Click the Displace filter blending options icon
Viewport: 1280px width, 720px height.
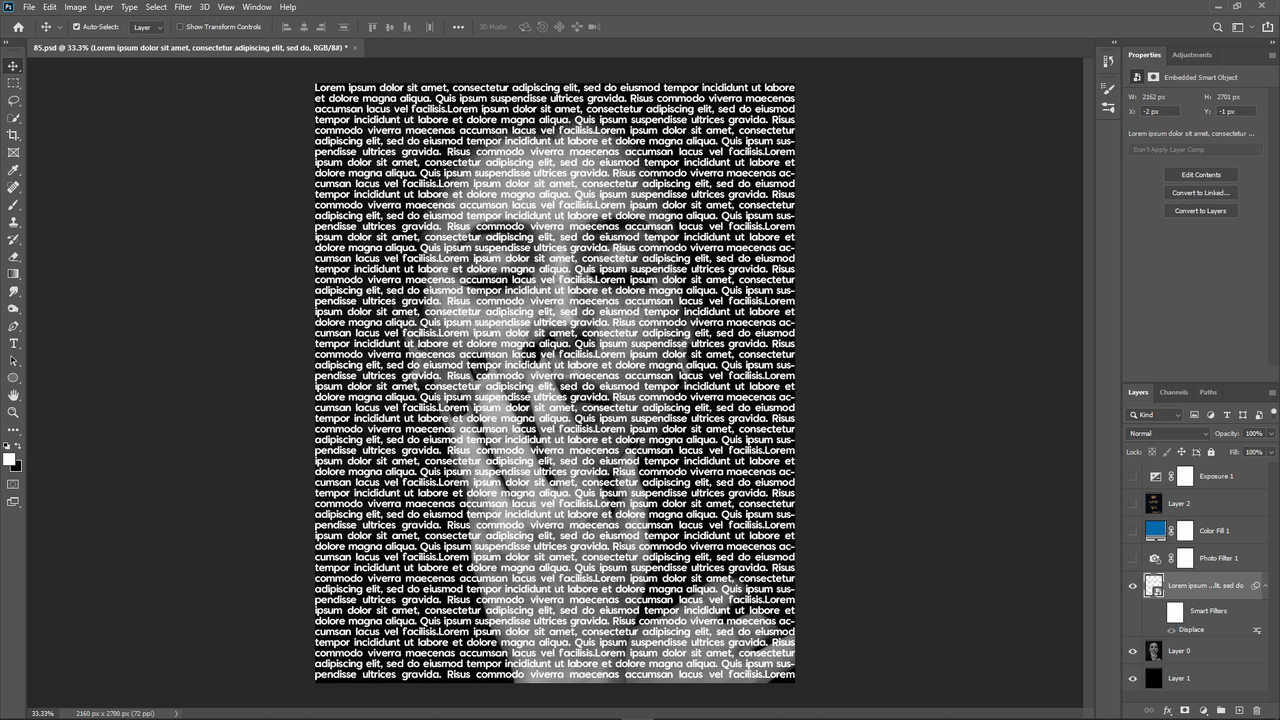click(1257, 630)
